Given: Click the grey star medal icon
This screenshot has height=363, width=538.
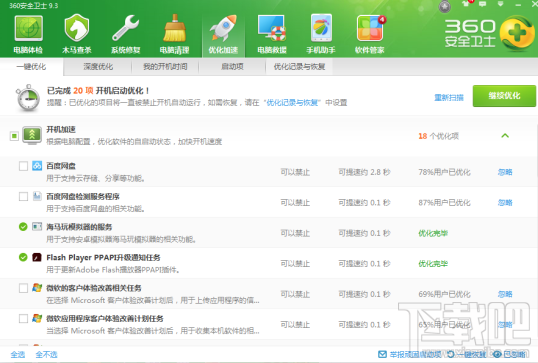Looking at the screenshot, I should [x=445, y=7].
